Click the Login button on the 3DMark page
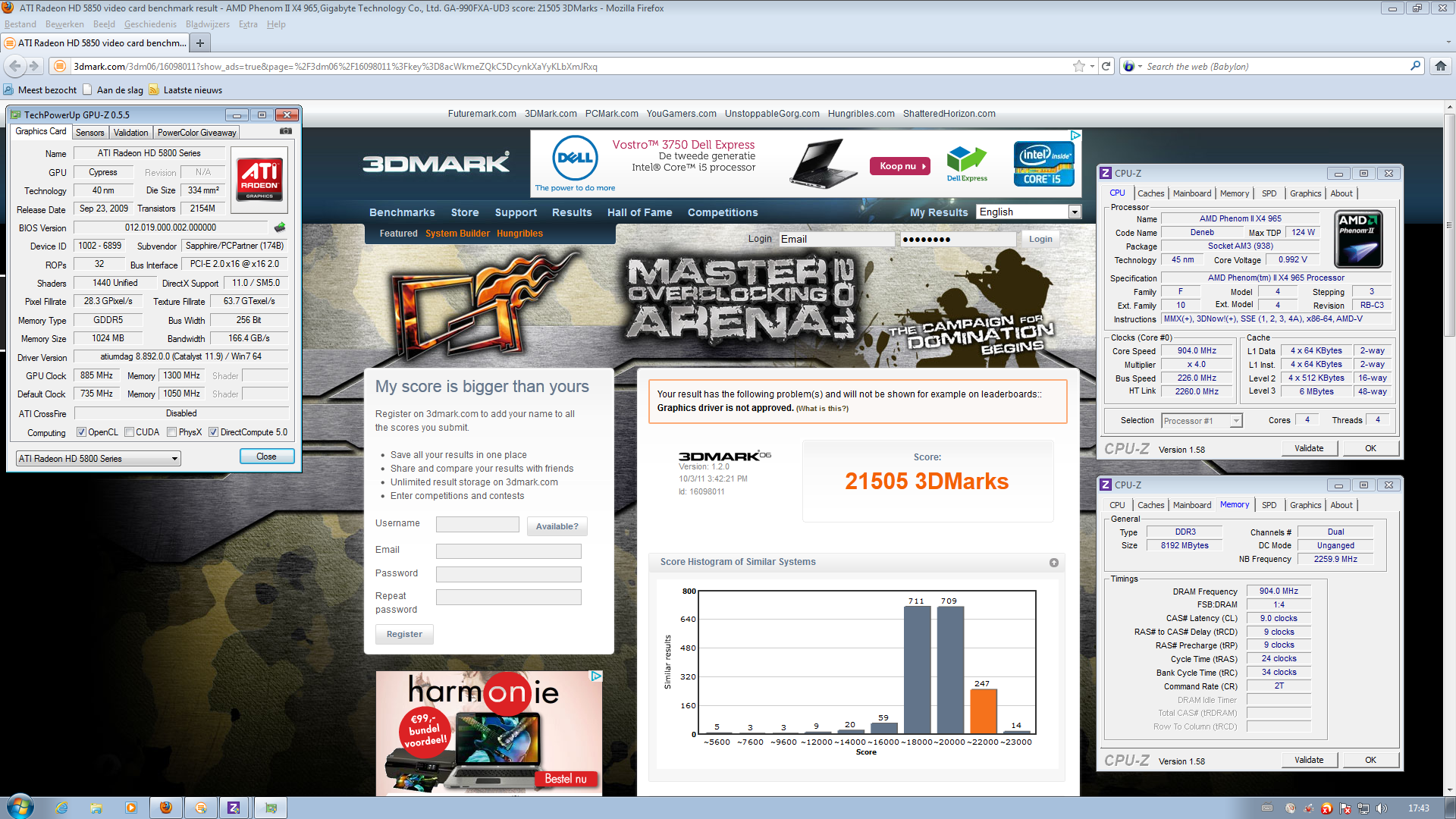The height and width of the screenshot is (819, 1456). (x=1040, y=239)
